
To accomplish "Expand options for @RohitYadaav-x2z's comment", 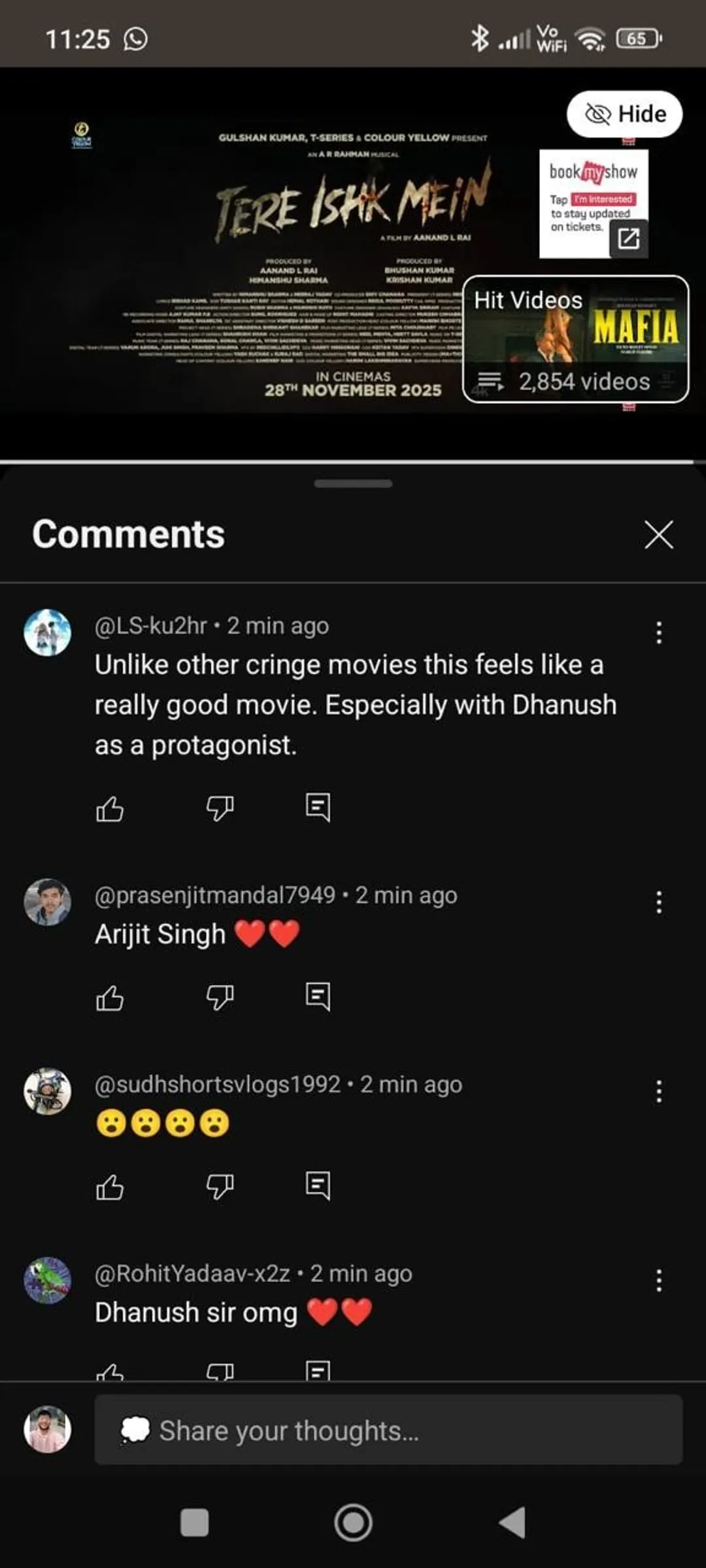I will pyautogui.click(x=659, y=1281).
